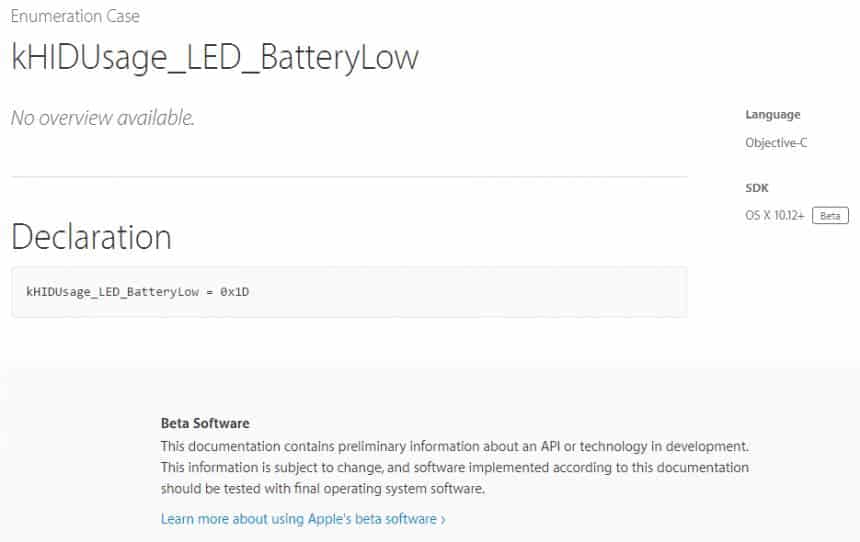The width and height of the screenshot is (860, 542).
Task: Click the Enumeration Case label
Action: 75,16
